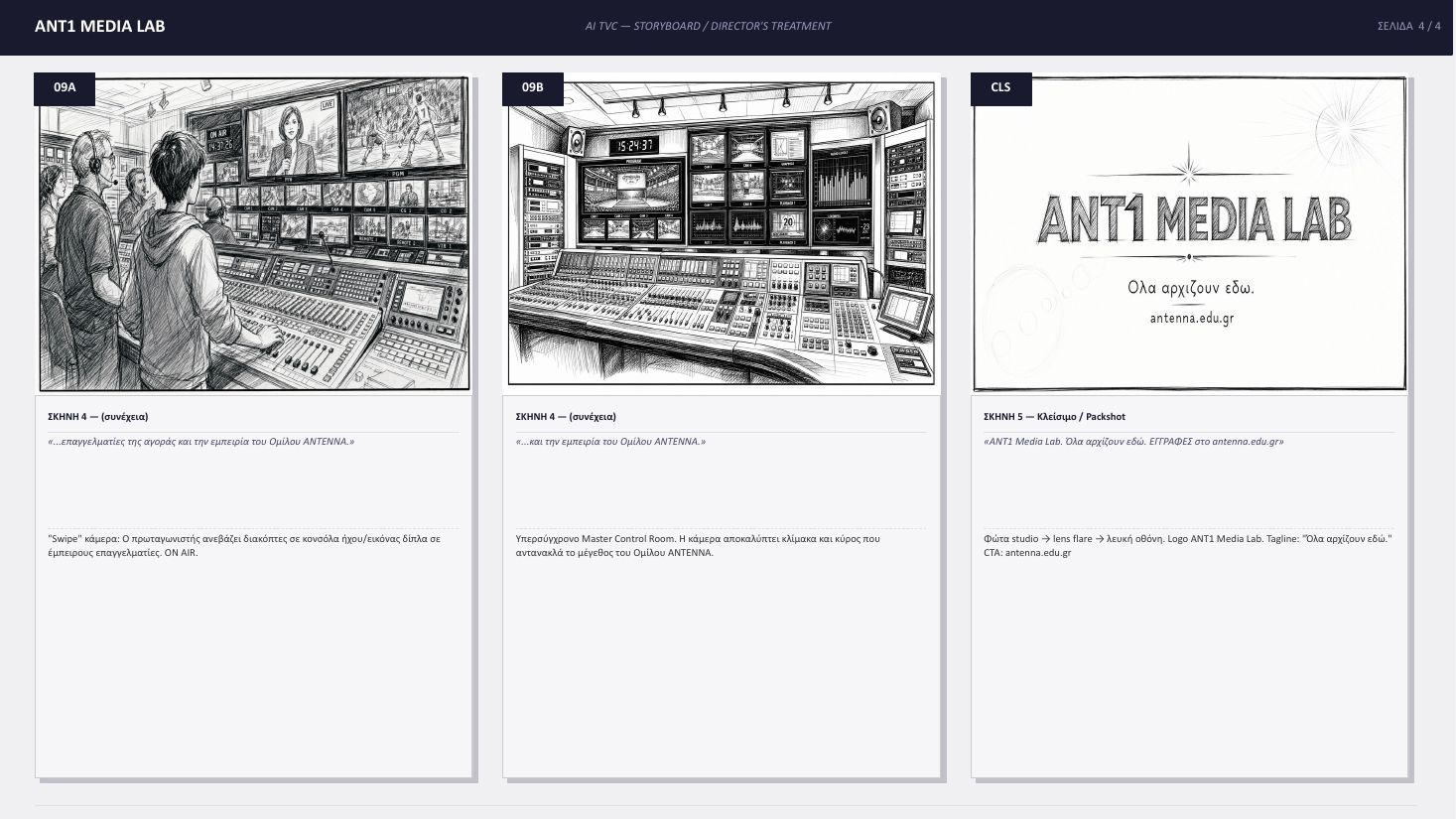1456x819 pixels.
Task: Open the CLS ANT1 Media Lab packshot image
Action: click(1189, 234)
